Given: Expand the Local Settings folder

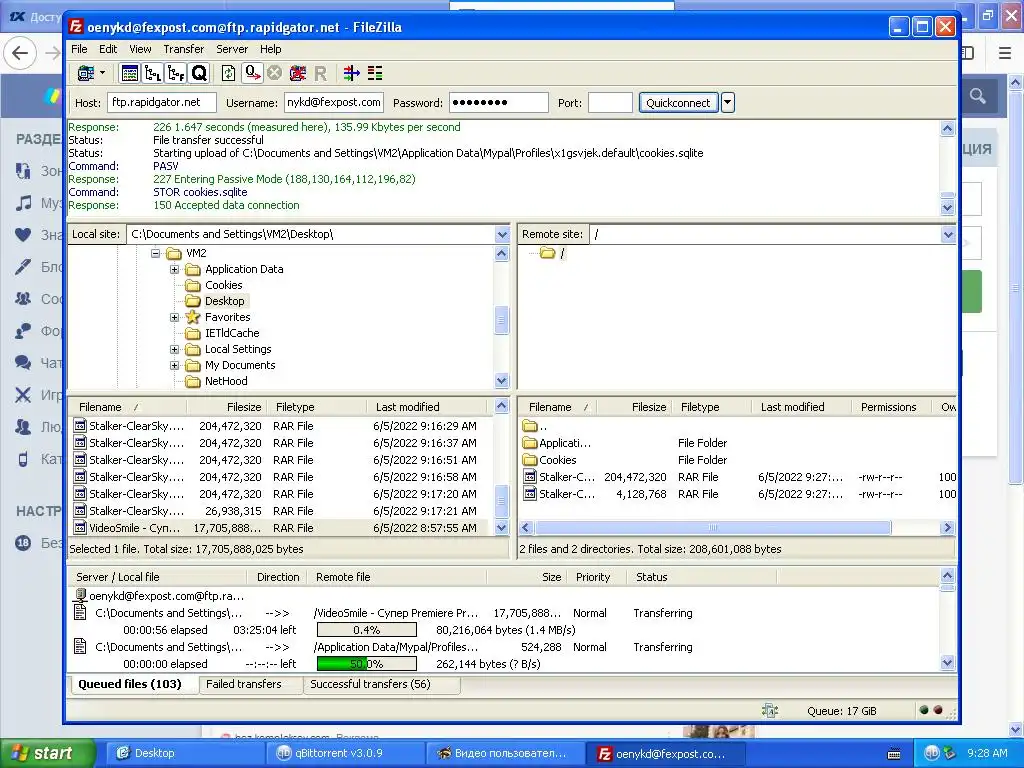Looking at the screenshot, I should coord(174,349).
